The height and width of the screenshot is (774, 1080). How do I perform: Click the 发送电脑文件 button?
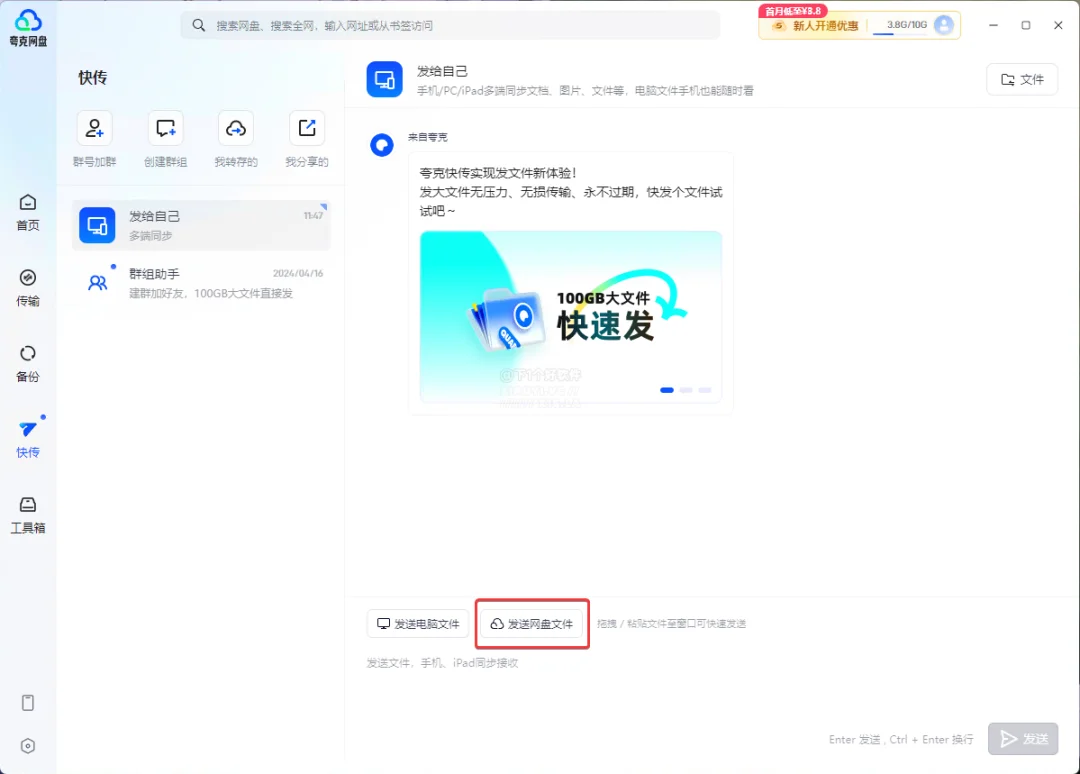point(418,624)
